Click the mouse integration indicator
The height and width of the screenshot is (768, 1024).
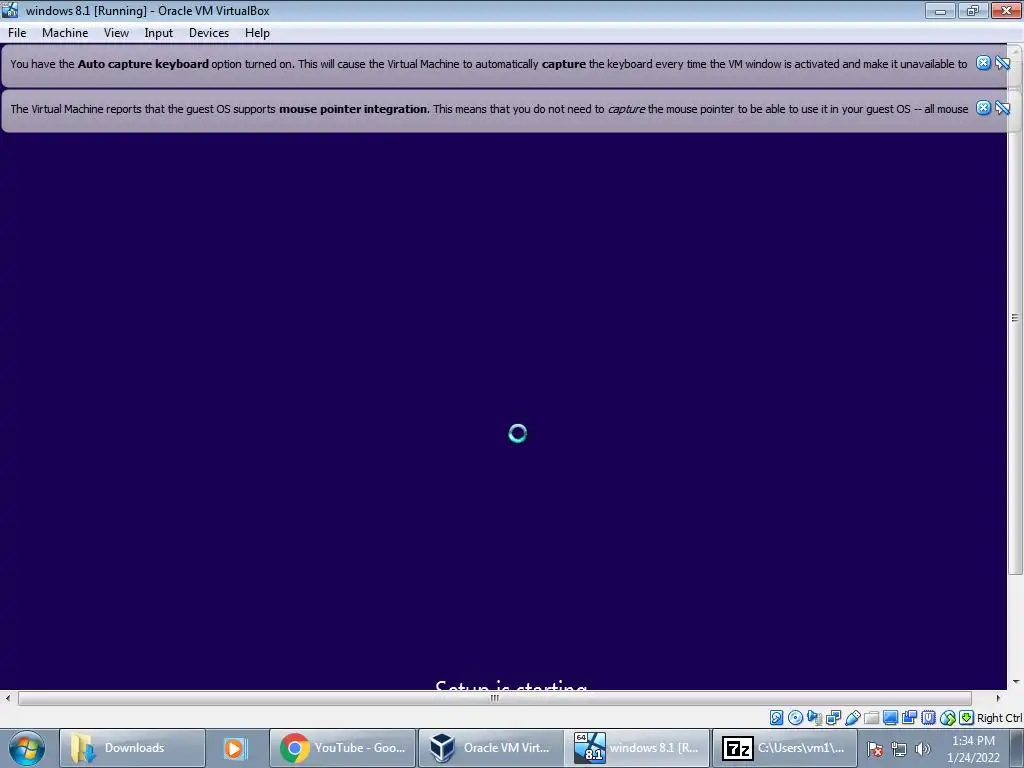click(948, 718)
